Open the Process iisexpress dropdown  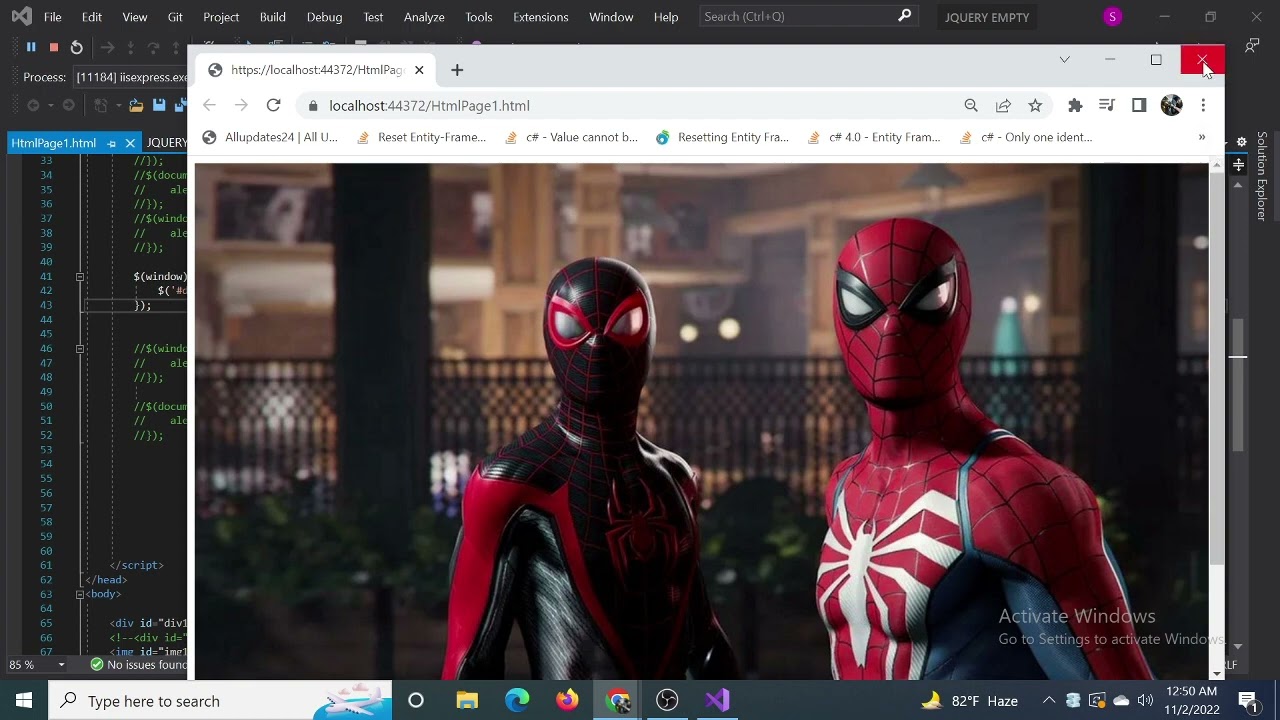pyautogui.click(x=131, y=77)
